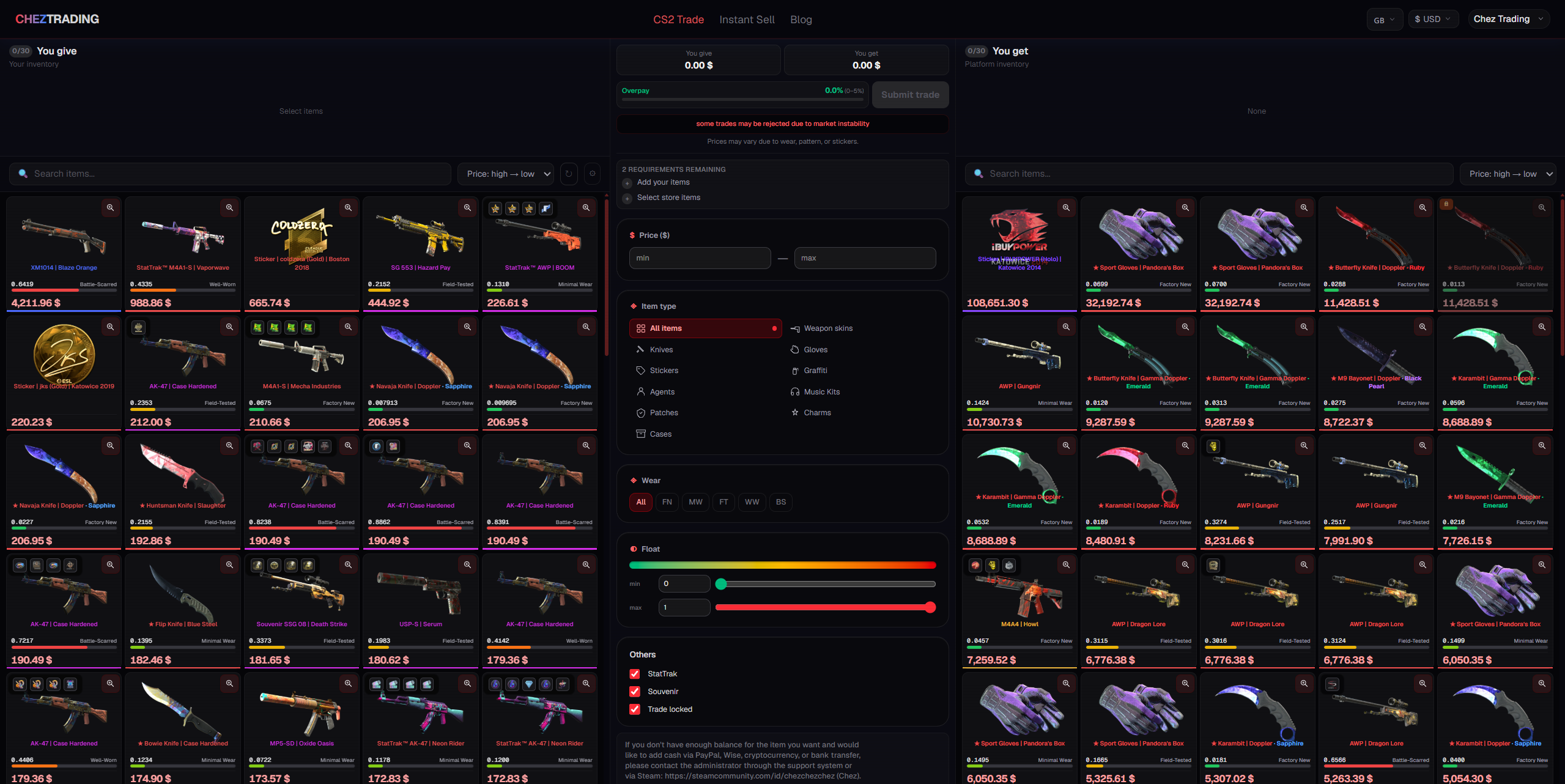Click the Overpay progress bar
The height and width of the screenshot is (784, 1565).
click(742, 99)
